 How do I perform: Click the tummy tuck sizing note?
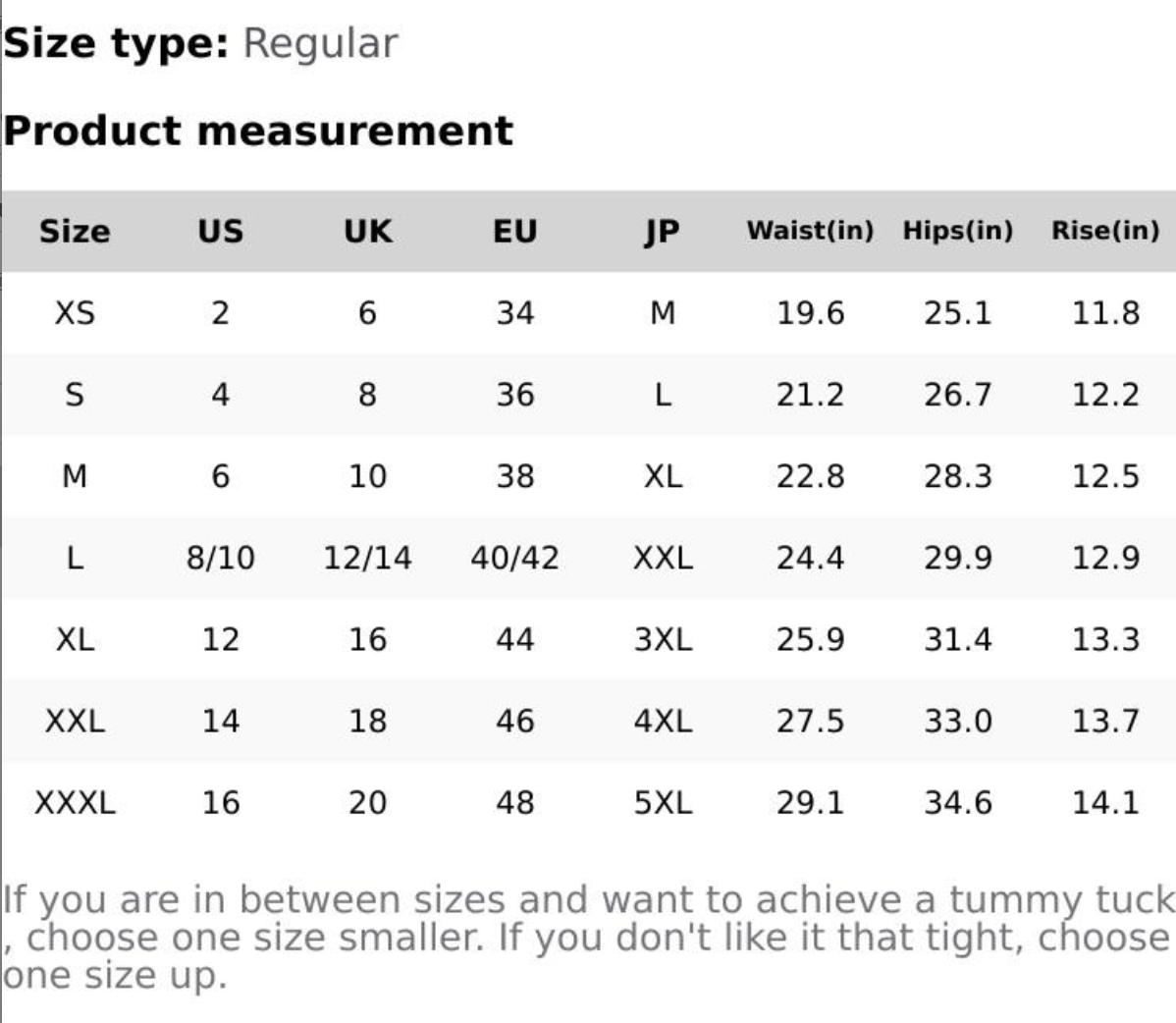[x=587, y=937]
